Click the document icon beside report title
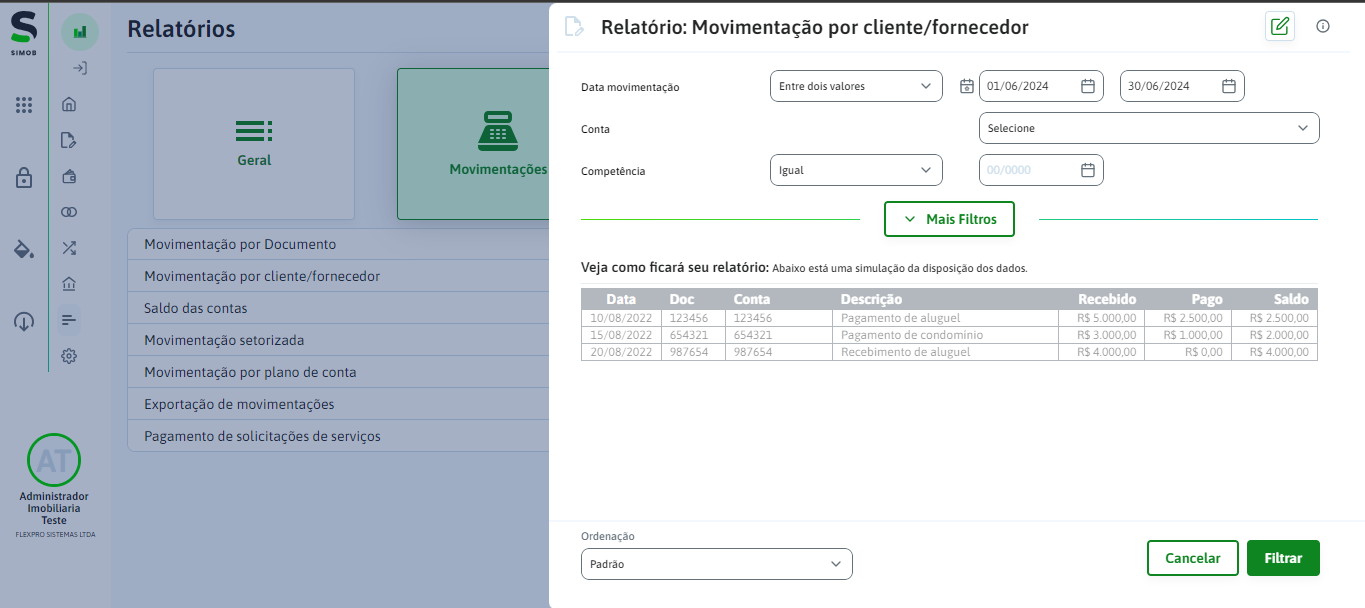The image size is (1365, 608). [574, 27]
